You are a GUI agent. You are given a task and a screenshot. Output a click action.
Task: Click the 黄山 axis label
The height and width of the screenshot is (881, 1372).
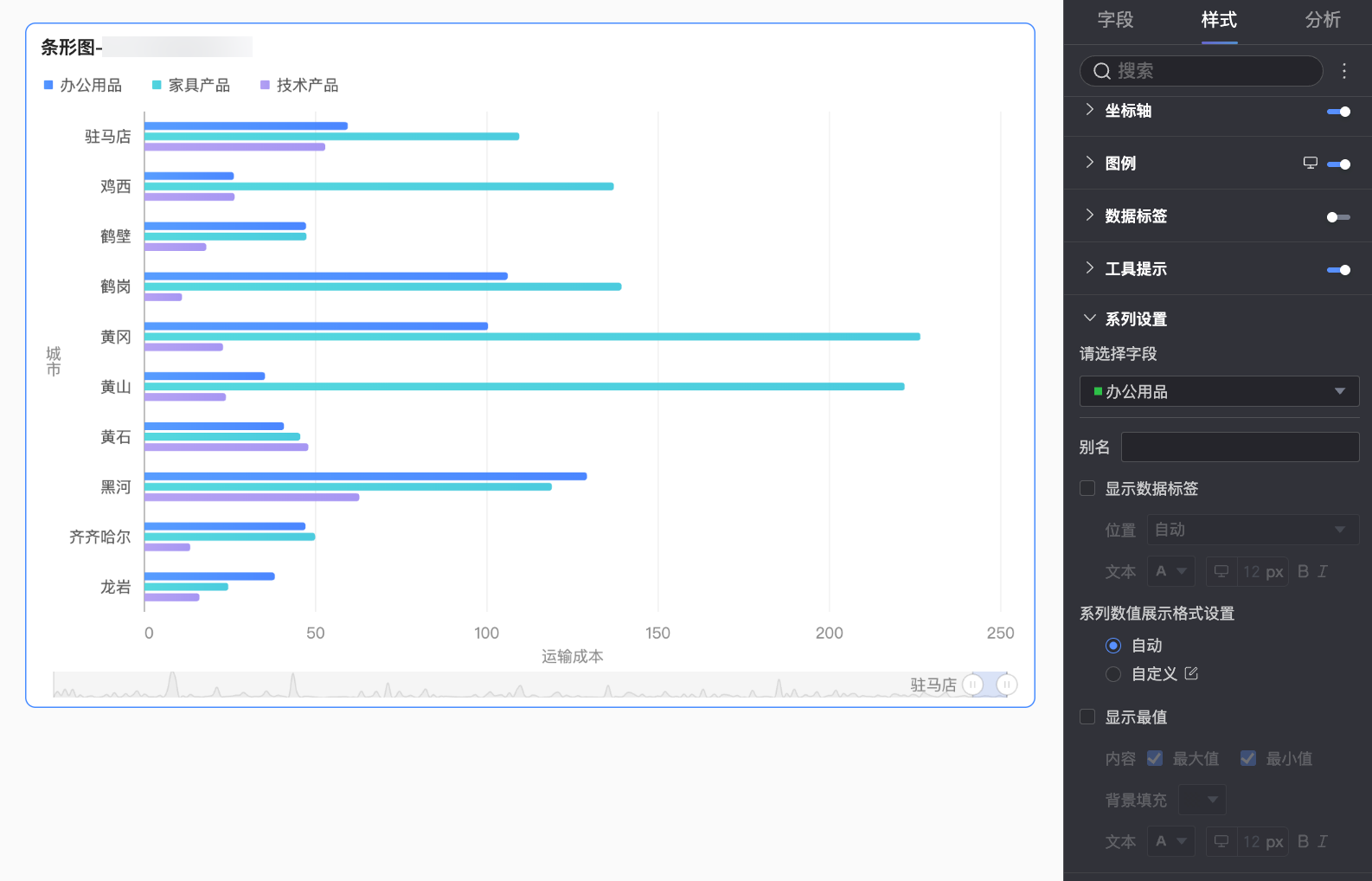point(116,387)
